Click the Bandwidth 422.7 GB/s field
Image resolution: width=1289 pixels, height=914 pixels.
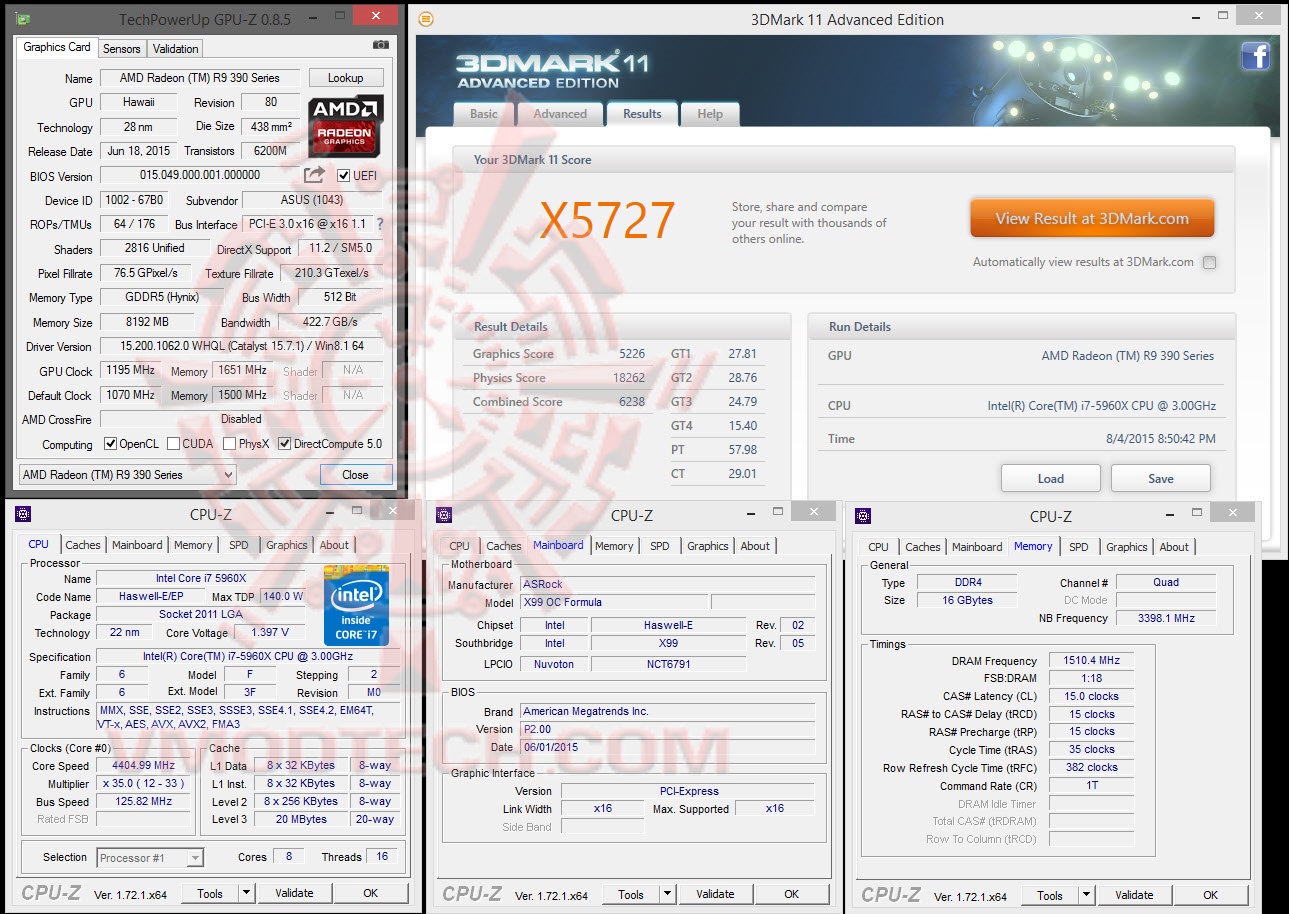[329, 322]
